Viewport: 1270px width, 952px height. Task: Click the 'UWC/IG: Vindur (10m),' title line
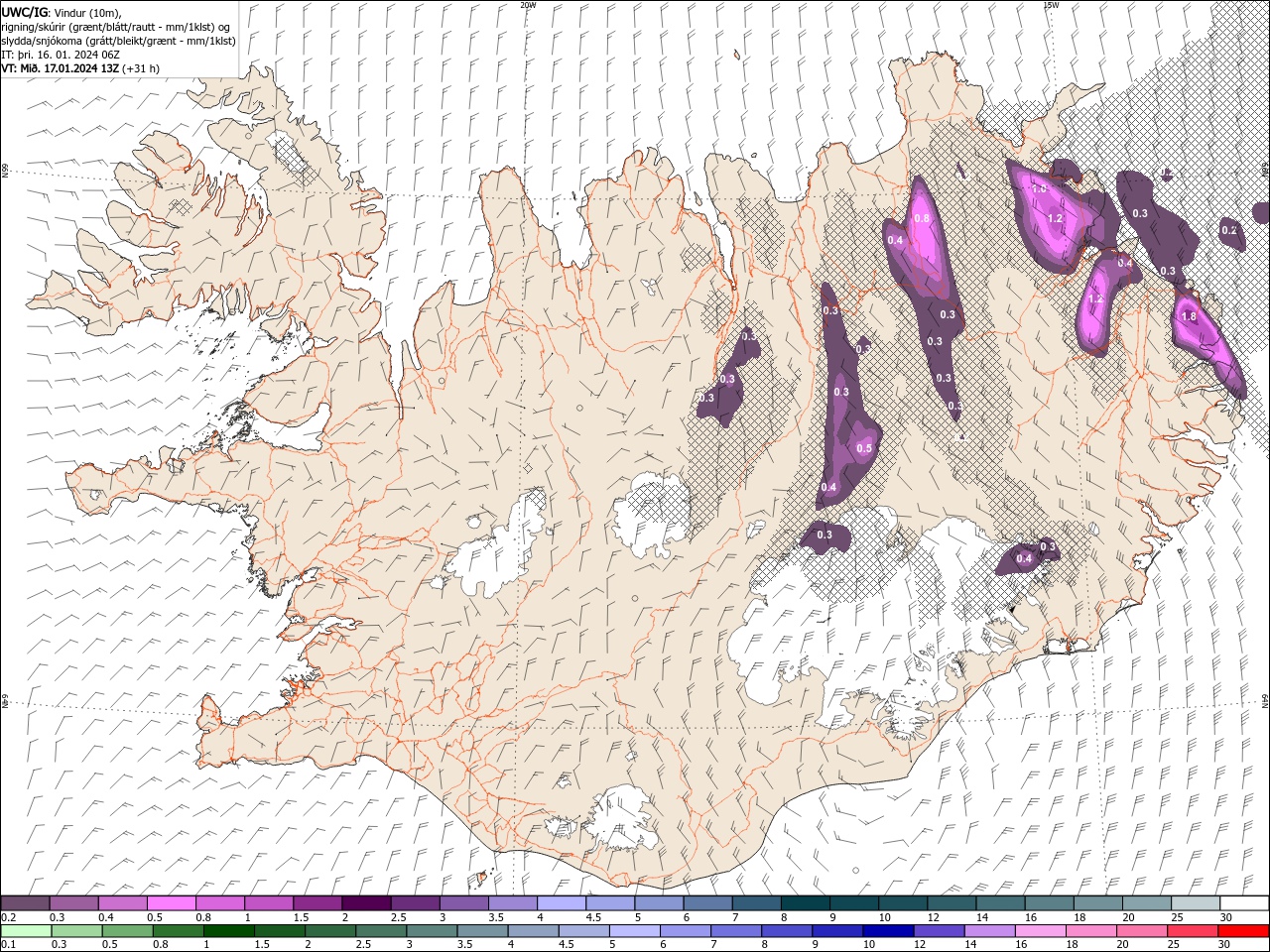click(63, 12)
